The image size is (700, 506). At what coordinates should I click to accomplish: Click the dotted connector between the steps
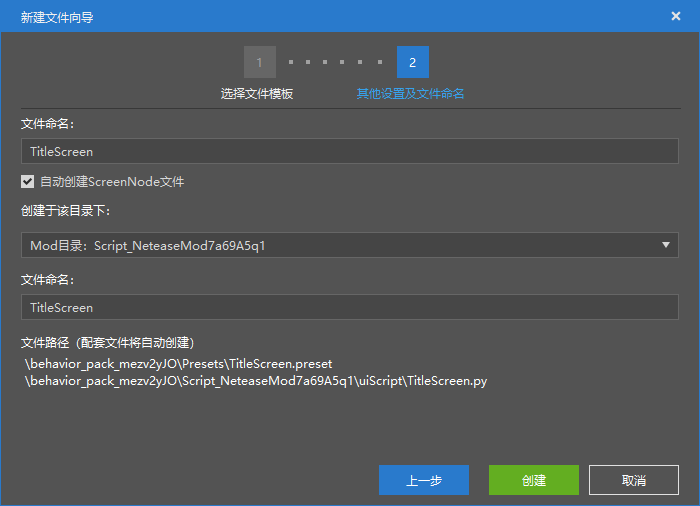pos(336,62)
